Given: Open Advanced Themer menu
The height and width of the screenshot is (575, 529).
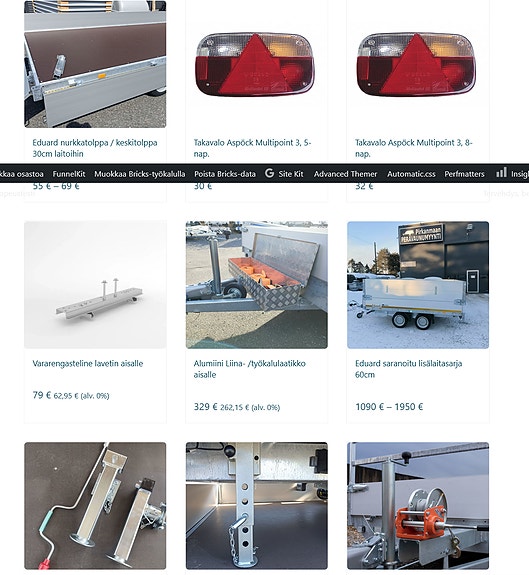Looking at the screenshot, I should (x=345, y=174).
